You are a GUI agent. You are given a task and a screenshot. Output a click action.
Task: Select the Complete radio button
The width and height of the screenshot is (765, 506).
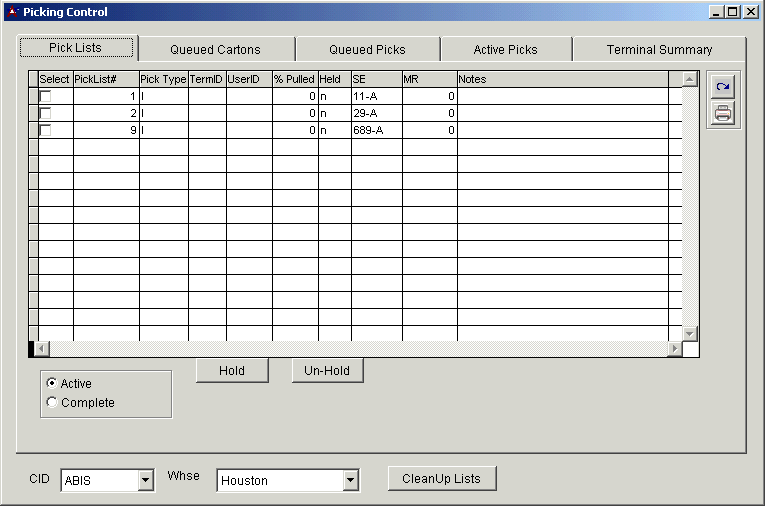click(52, 403)
